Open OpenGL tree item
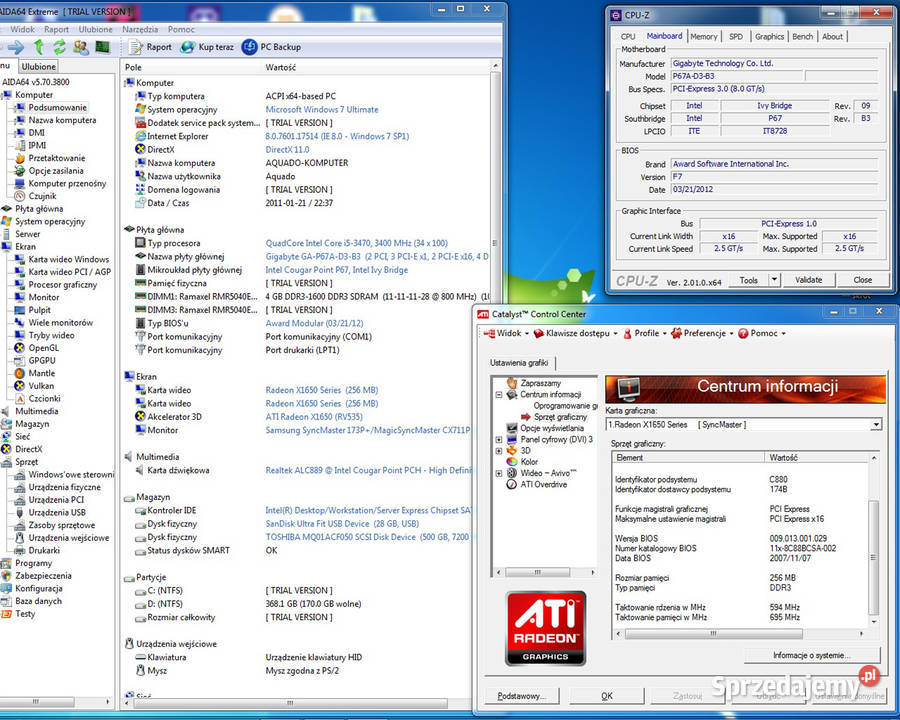Image resolution: width=900 pixels, height=720 pixels. (x=44, y=347)
